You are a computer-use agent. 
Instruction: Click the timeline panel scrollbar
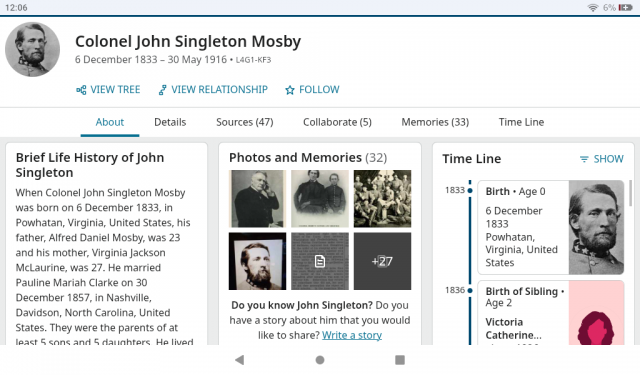[631, 193]
